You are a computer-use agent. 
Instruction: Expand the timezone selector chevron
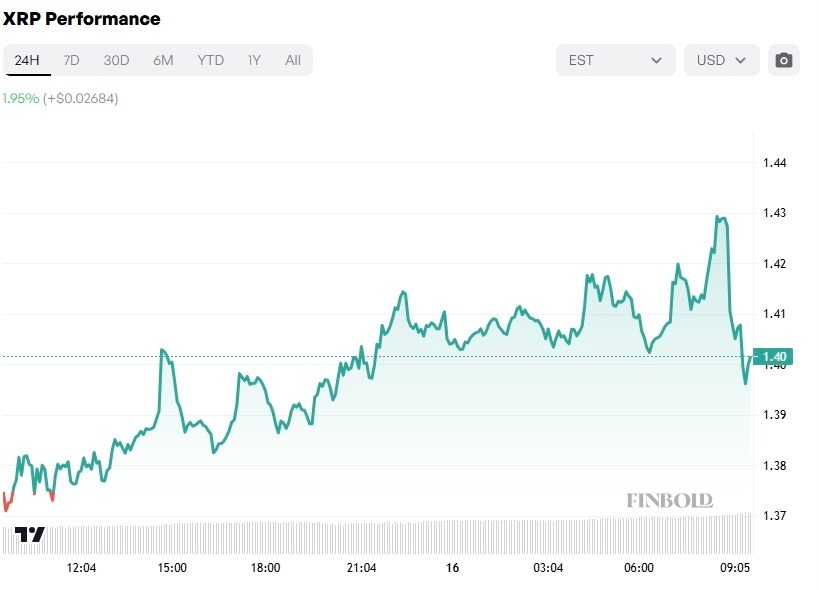tap(657, 60)
